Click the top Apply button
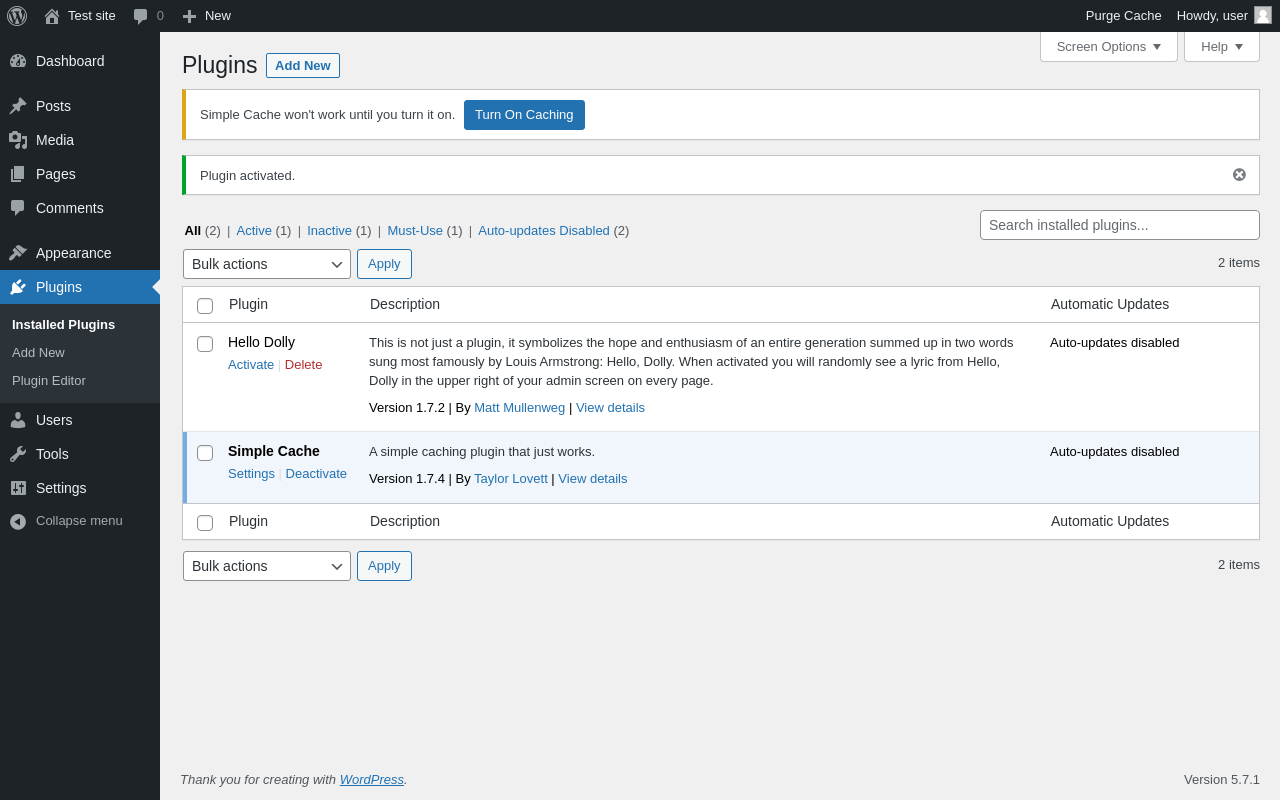The height and width of the screenshot is (800, 1280). 384,264
